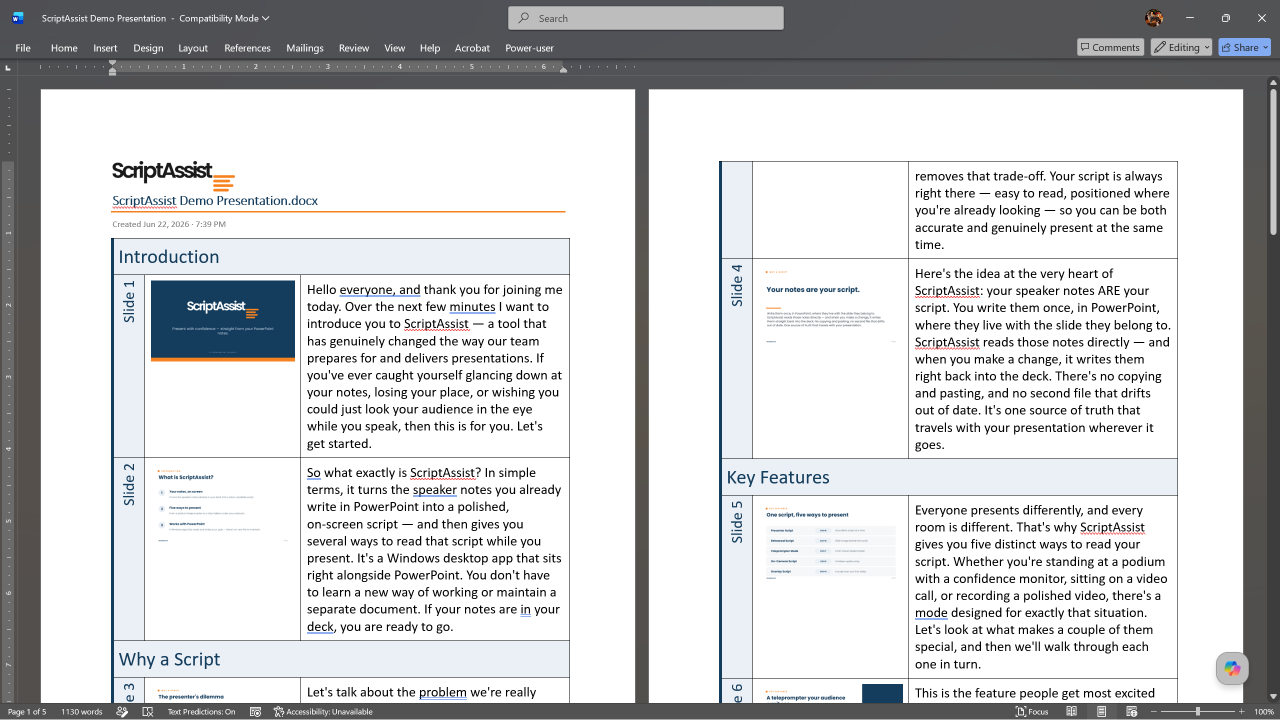Switch to Web Layout view

[1131, 712]
